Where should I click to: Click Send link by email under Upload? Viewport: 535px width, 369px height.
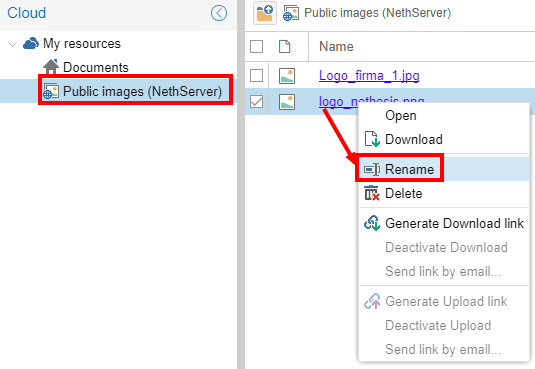tap(444, 349)
